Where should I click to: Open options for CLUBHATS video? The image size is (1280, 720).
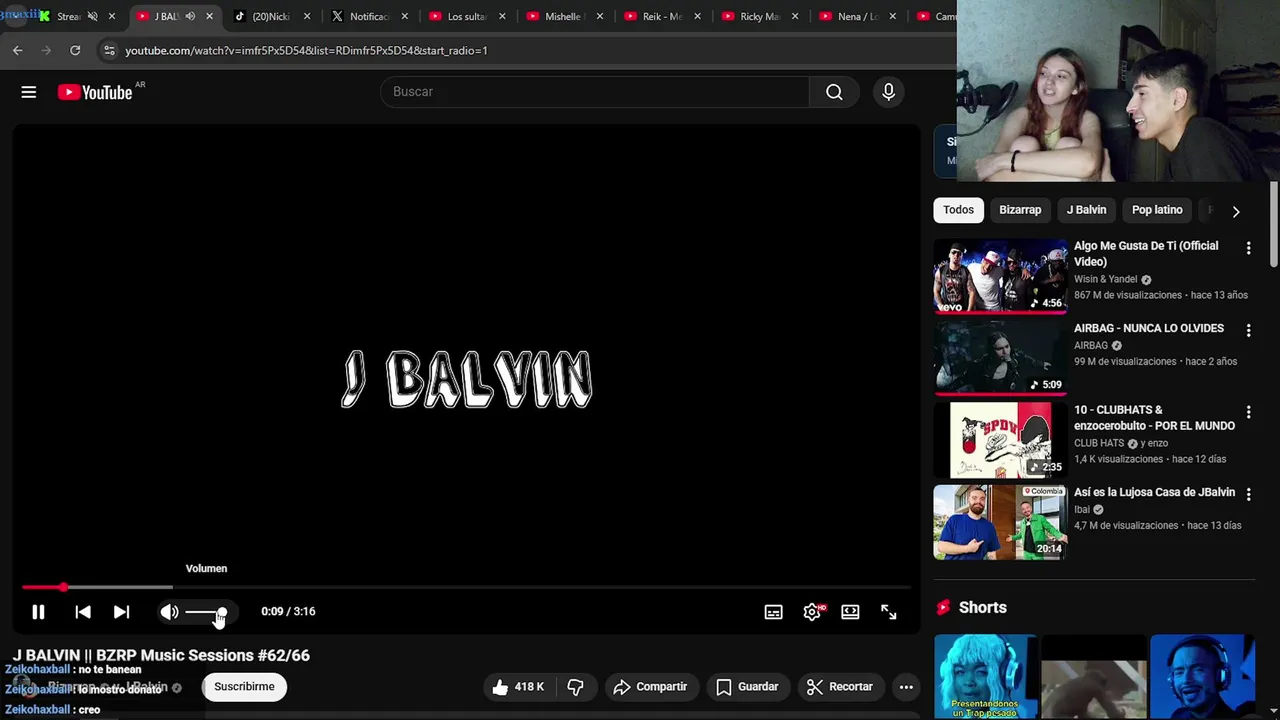point(1248,412)
